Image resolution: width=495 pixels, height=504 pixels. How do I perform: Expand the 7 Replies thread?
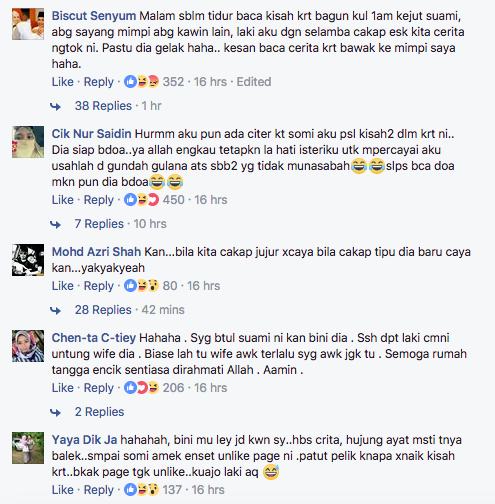click(x=99, y=224)
